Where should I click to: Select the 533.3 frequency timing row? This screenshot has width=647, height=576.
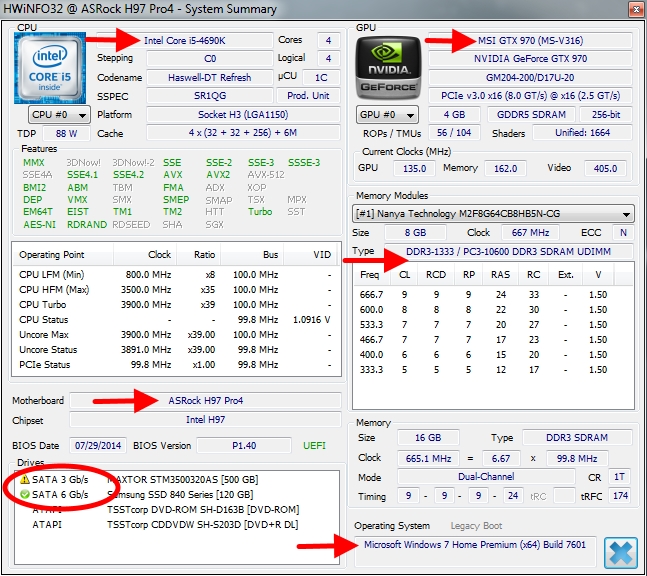[x=493, y=325]
